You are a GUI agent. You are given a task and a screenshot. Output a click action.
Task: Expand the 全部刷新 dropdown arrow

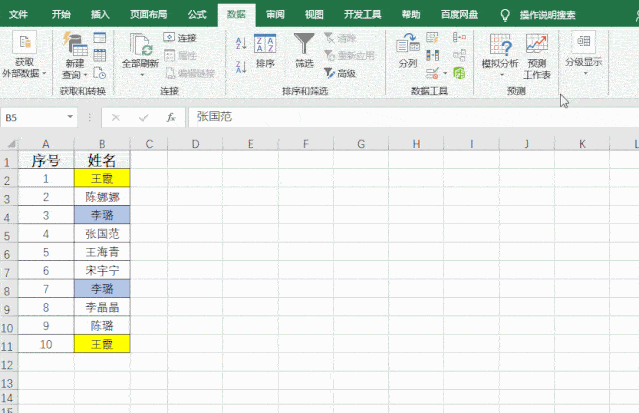coord(142,75)
